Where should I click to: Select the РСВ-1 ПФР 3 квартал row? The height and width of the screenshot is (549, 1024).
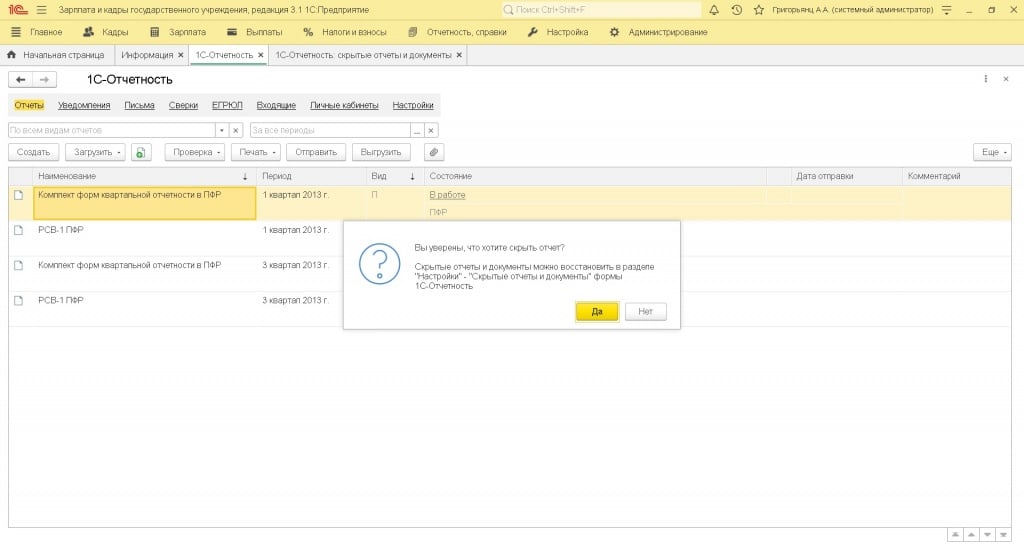click(x=130, y=300)
